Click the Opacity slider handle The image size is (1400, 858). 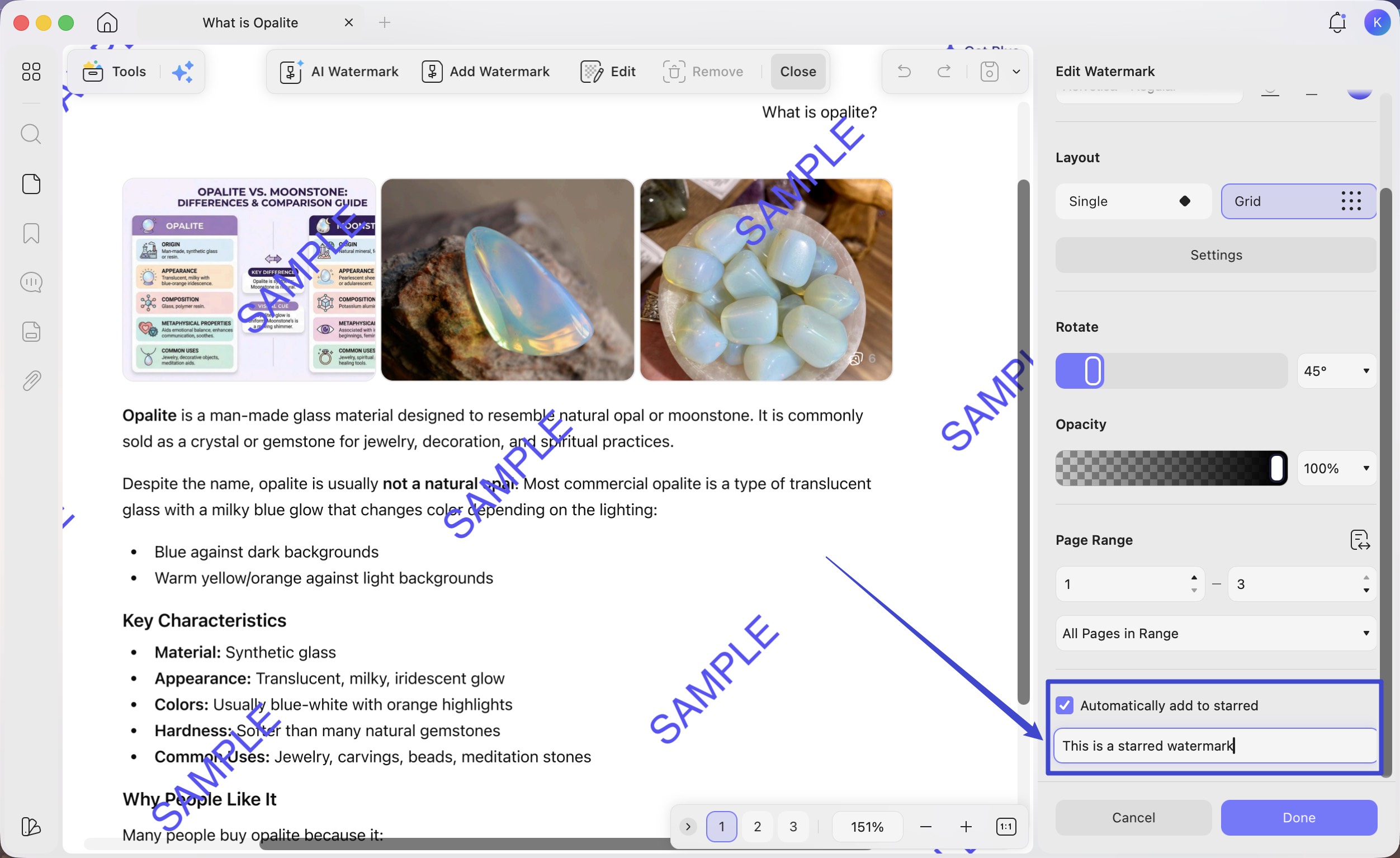click(1276, 469)
